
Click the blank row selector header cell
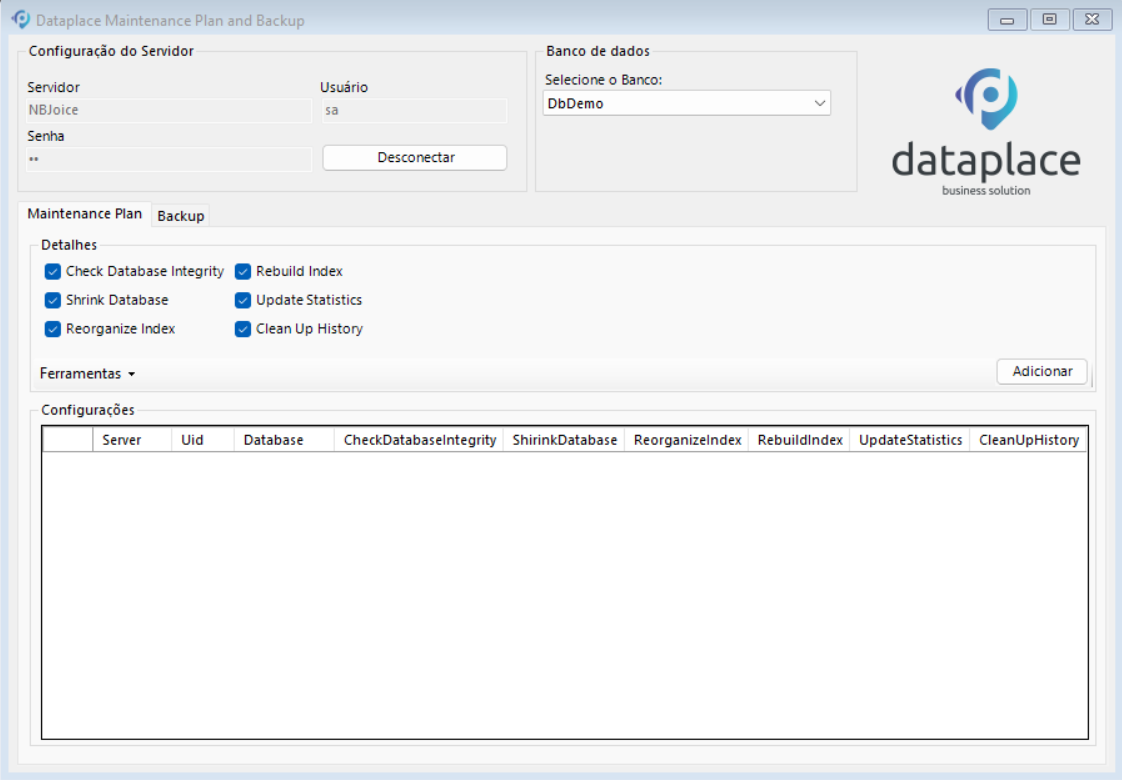pyautogui.click(x=68, y=439)
